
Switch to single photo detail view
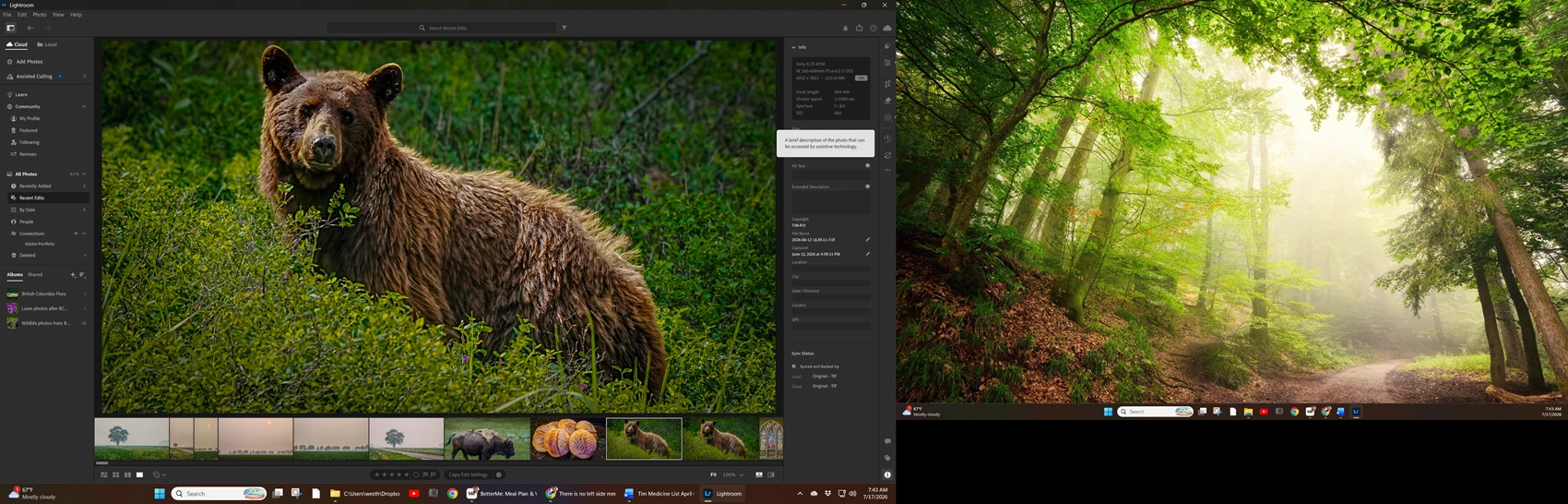pyautogui.click(x=139, y=474)
